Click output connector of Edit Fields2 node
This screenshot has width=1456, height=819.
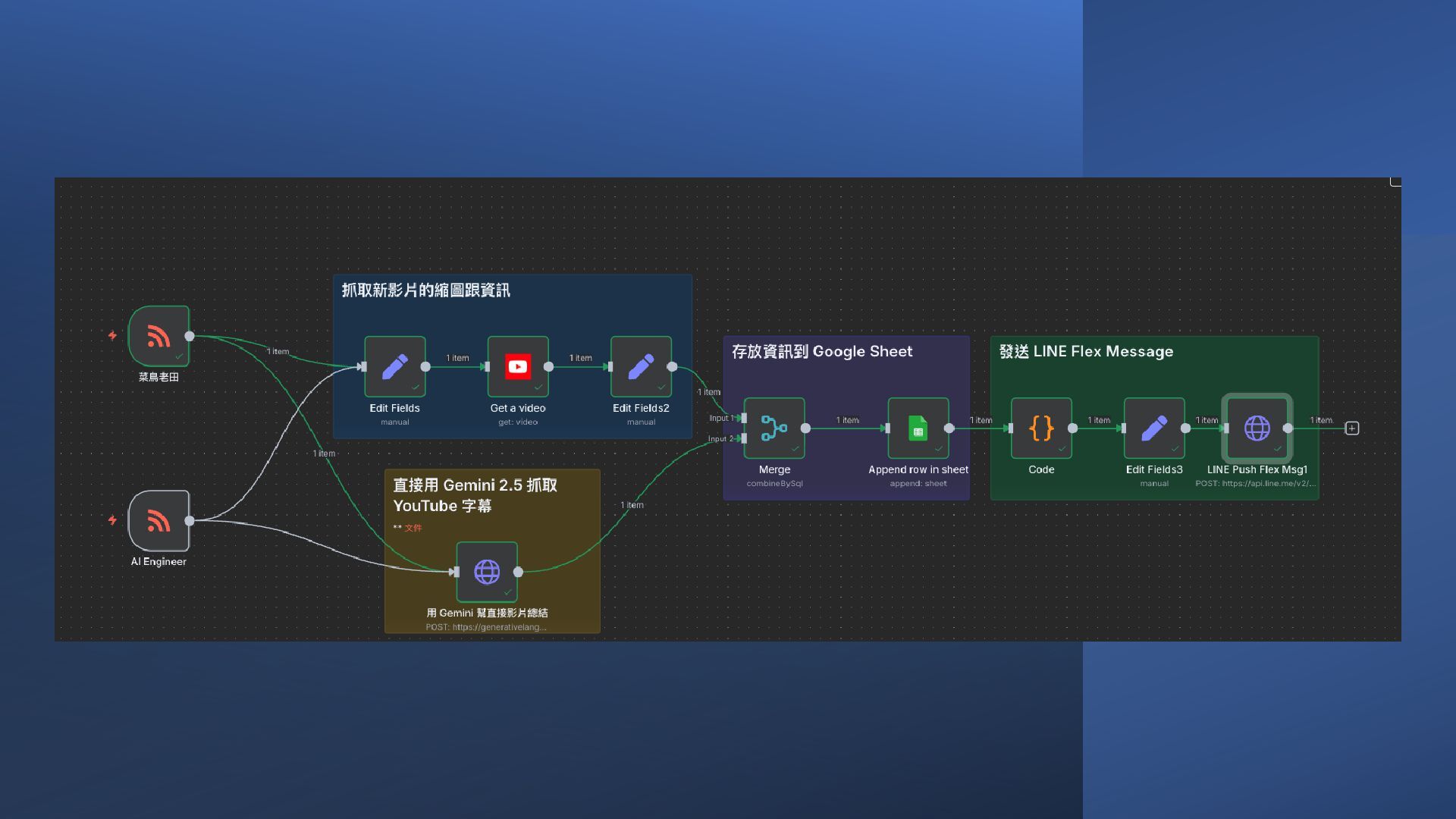(672, 366)
